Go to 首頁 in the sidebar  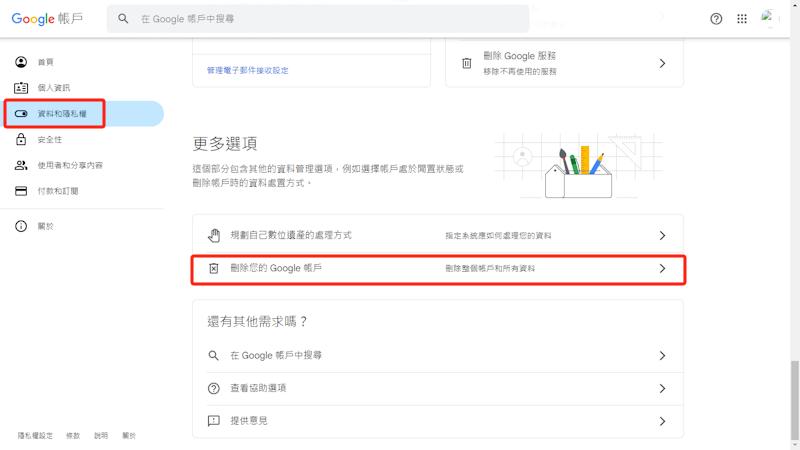point(45,62)
